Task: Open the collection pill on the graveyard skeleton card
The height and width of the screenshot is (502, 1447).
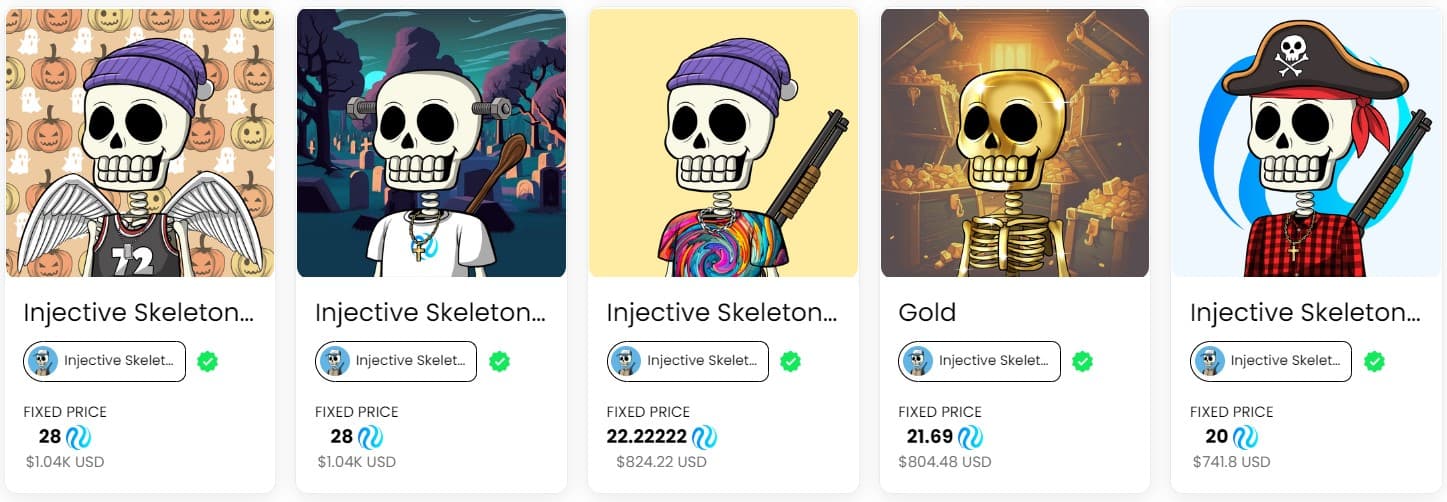Action: pyautogui.click(x=396, y=361)
